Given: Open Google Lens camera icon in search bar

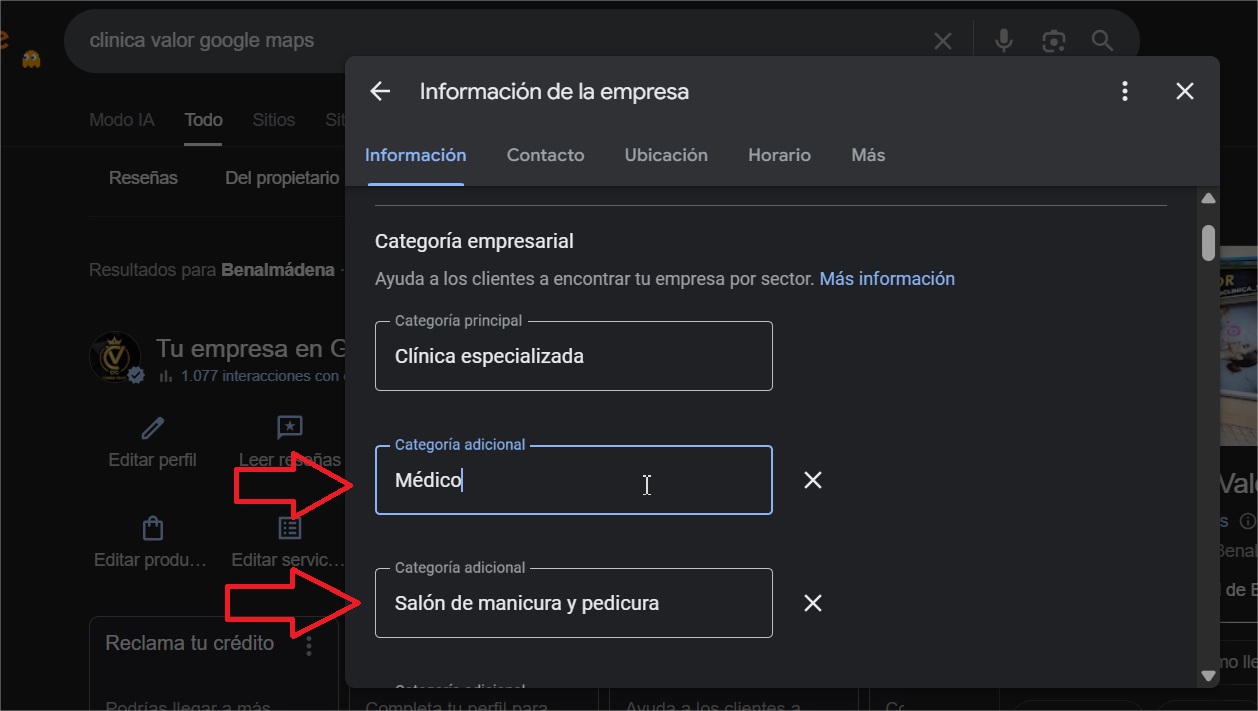Looking at the screenshot, I should point(1053,40).
